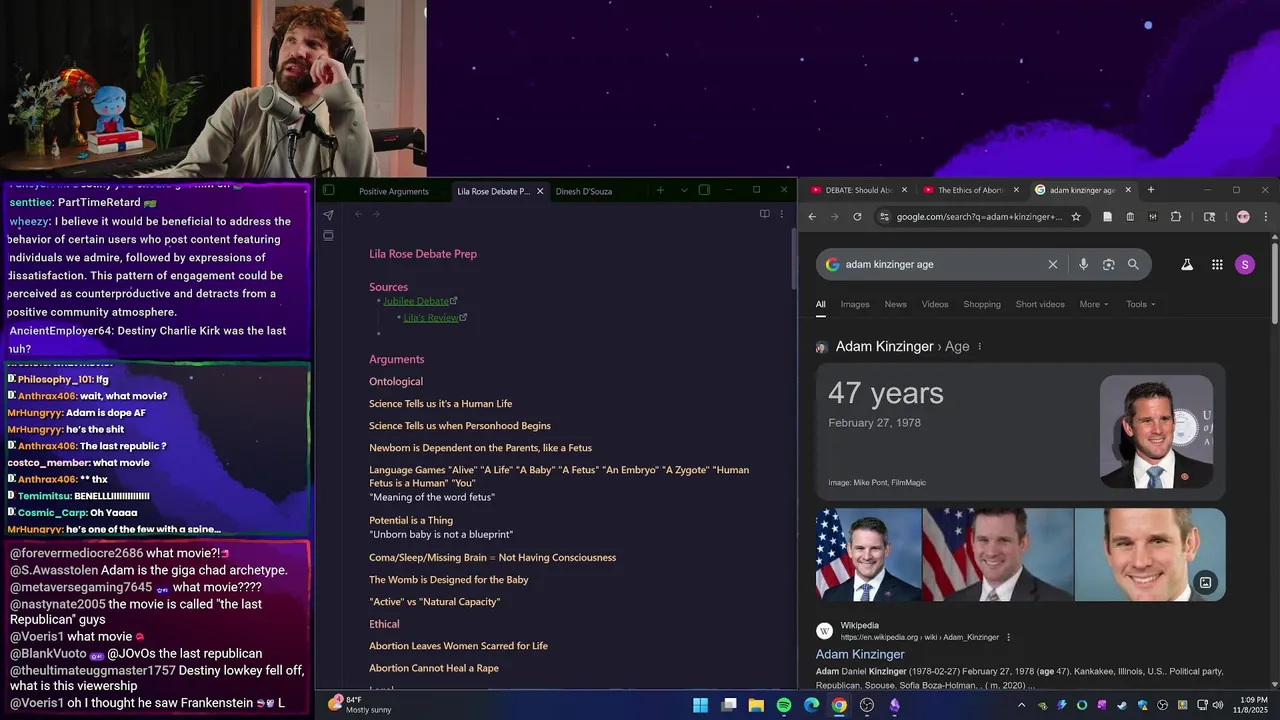Select the Lila Rose Debate Prep tab

(493, 191)
